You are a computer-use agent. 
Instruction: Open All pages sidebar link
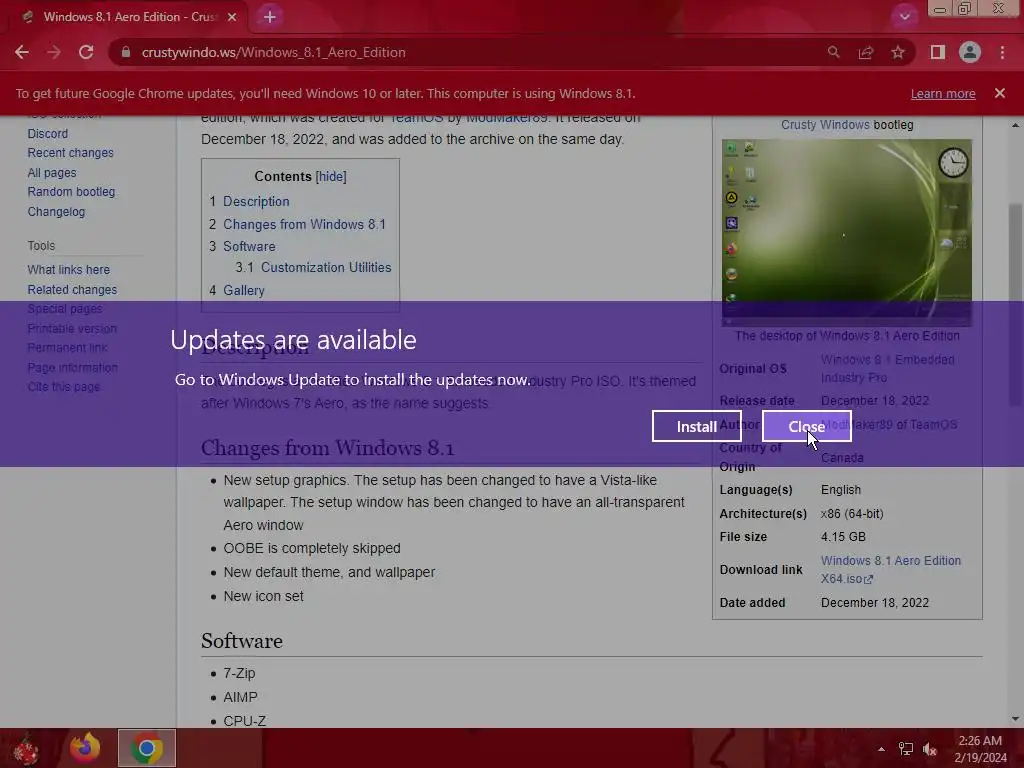click(52, 173)
